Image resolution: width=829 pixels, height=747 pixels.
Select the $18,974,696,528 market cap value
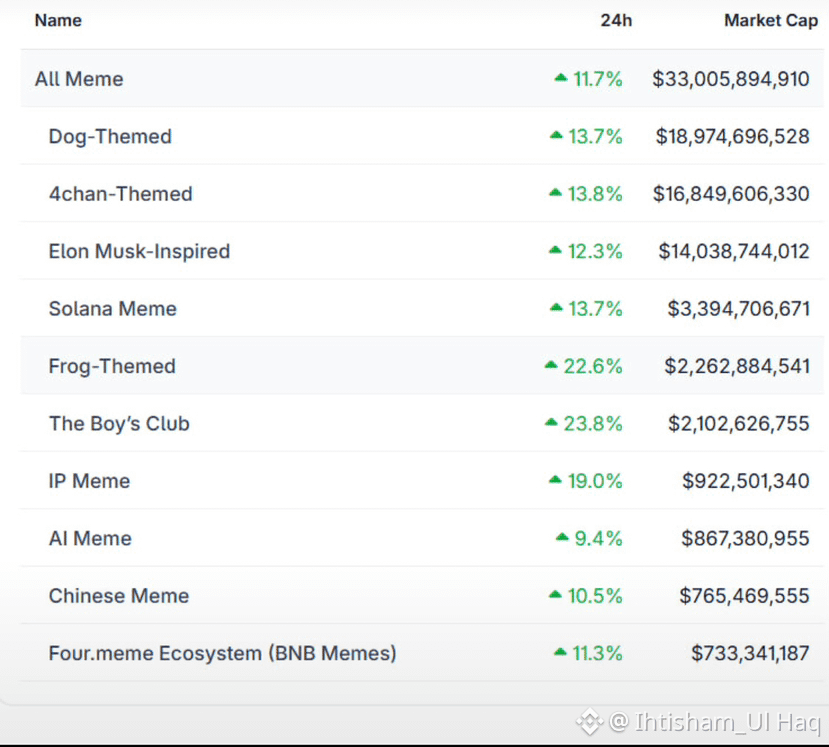click(733, 136)
